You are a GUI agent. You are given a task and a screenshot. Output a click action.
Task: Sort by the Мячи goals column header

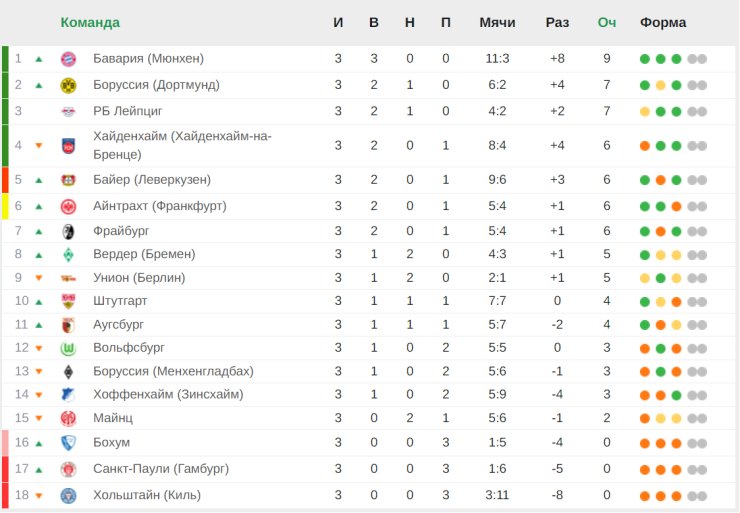tap(497, 22)
